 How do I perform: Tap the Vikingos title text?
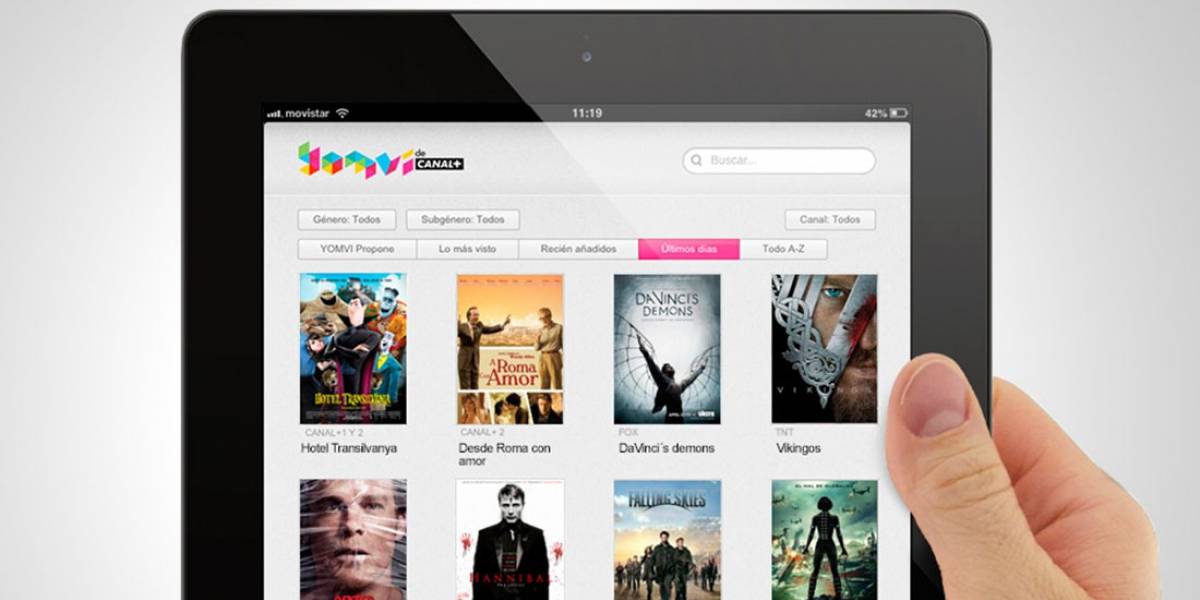coord(798,449)
